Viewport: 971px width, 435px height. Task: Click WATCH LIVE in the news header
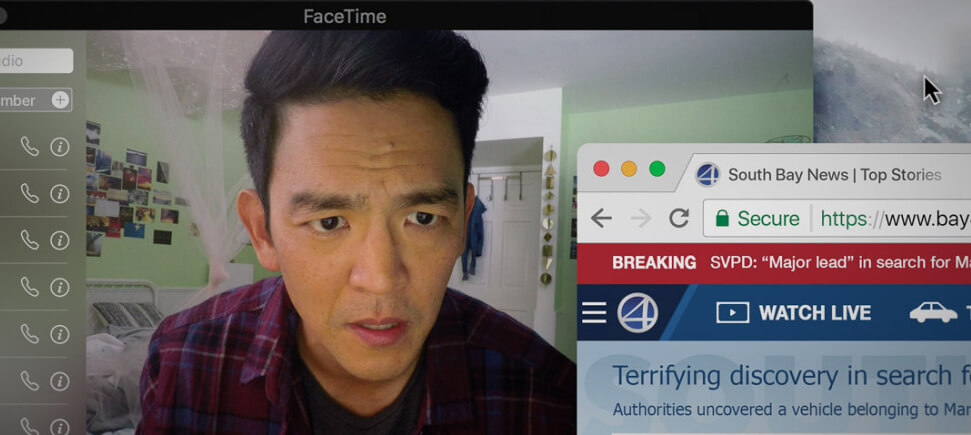794,313
